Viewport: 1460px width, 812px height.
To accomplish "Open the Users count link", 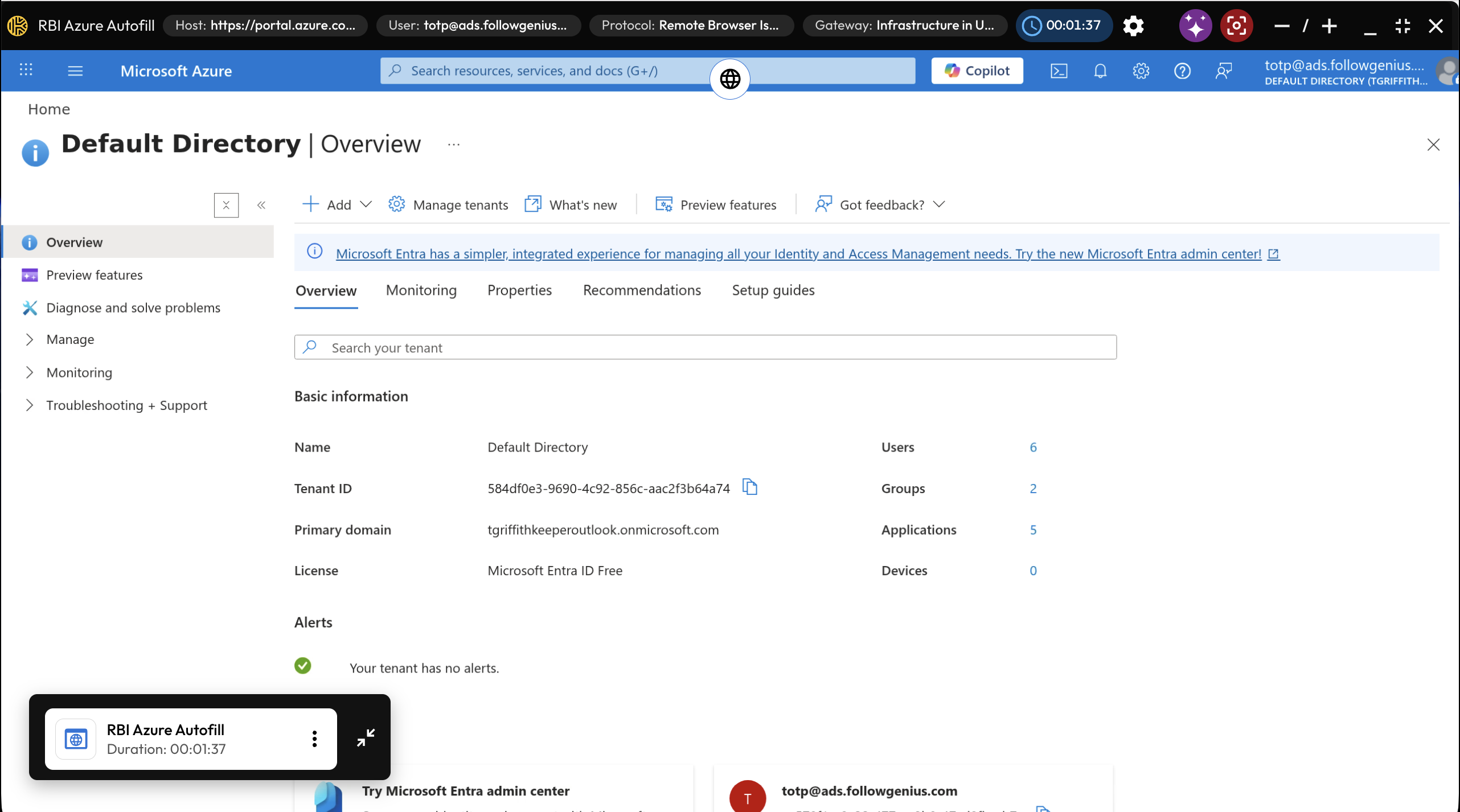I will coord(1033,447).
